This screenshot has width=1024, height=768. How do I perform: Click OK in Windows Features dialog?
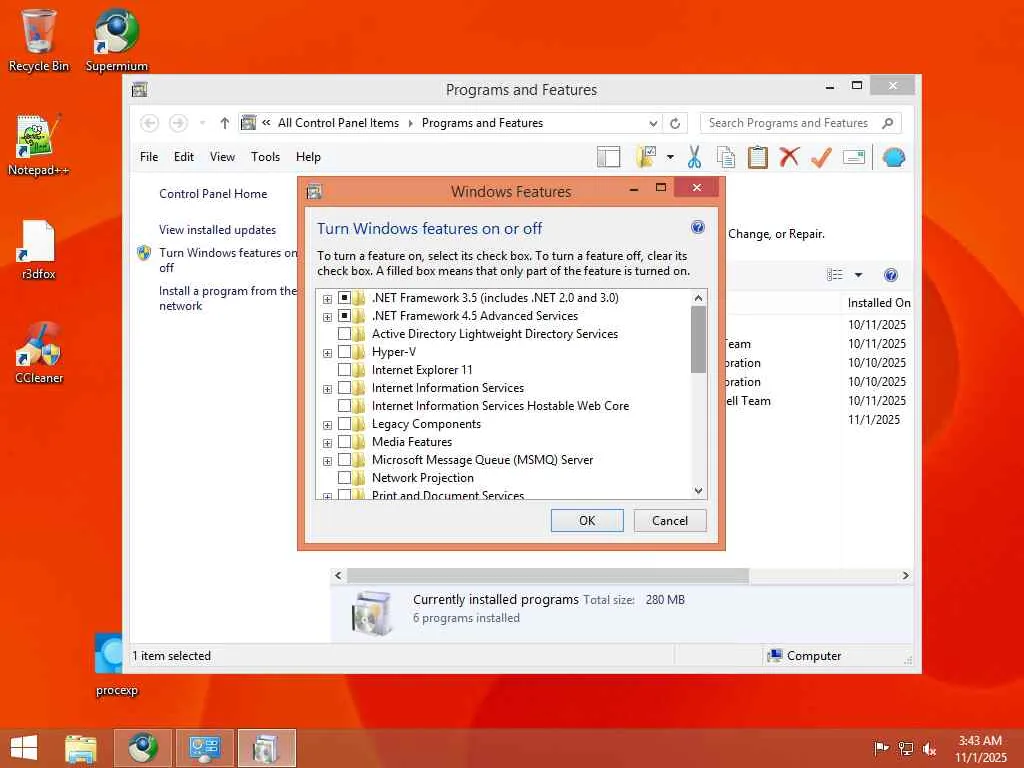tap(587, 520)
